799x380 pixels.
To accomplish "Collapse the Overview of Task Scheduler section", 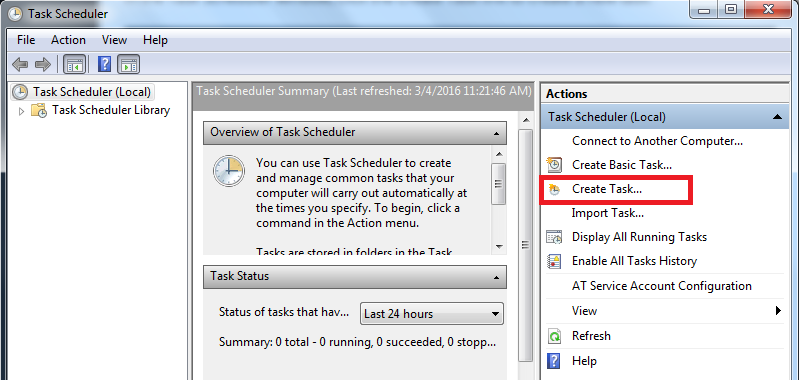I will point(496,133).
